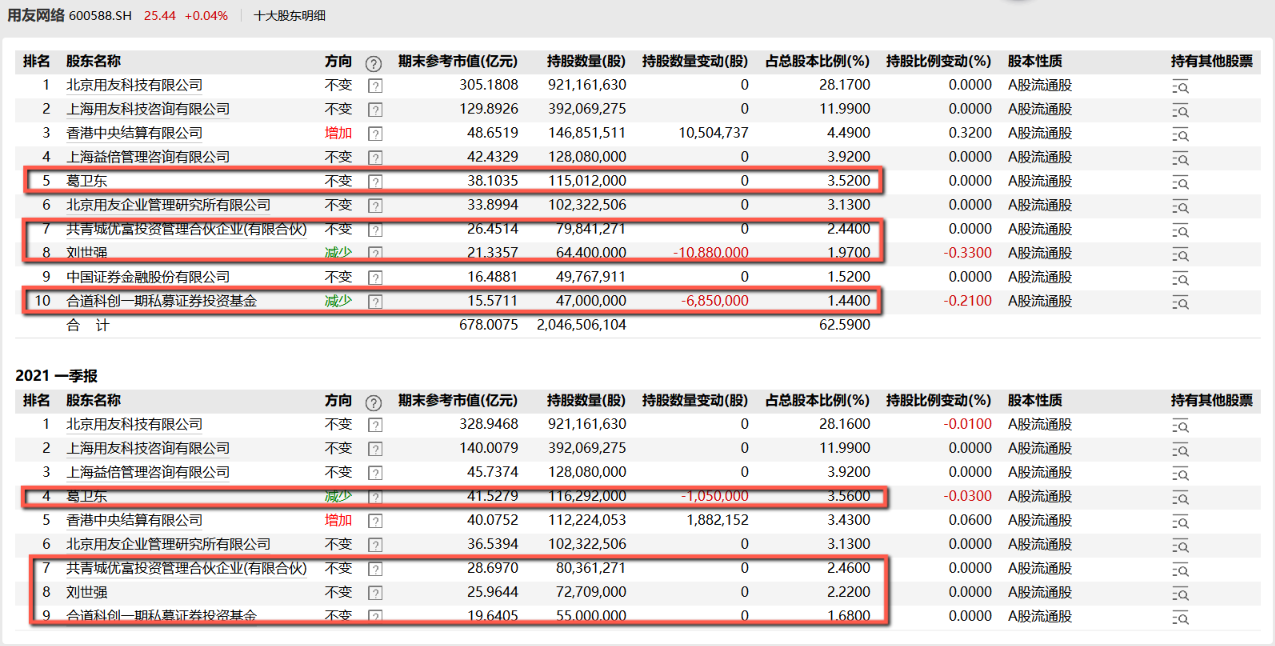Click share change value -6,850,000
Viewport: 1275px width, 646px height.
[x=714, y=301]
